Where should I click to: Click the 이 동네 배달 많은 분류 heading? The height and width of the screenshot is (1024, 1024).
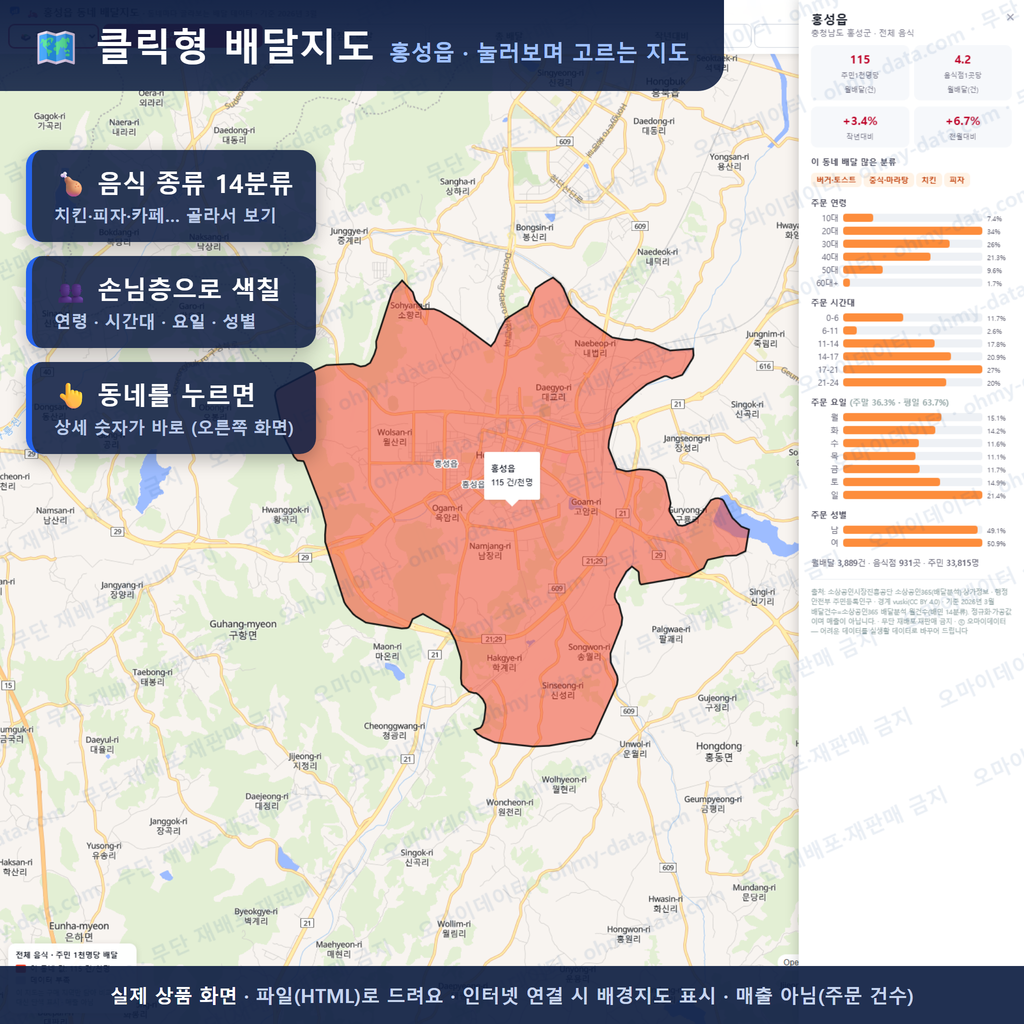(x=853, y=162)
